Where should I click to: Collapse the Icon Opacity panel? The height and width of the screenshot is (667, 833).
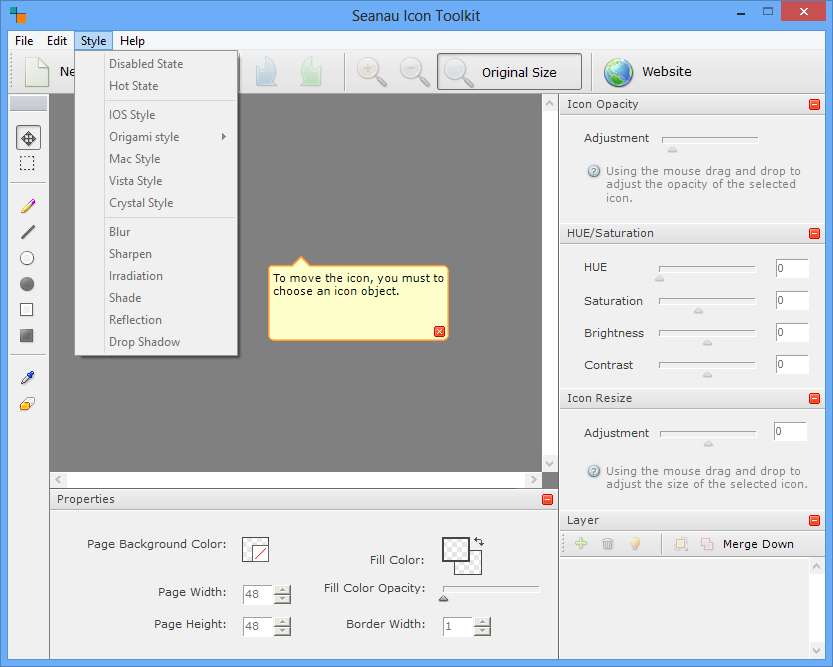tap(814, 105)
